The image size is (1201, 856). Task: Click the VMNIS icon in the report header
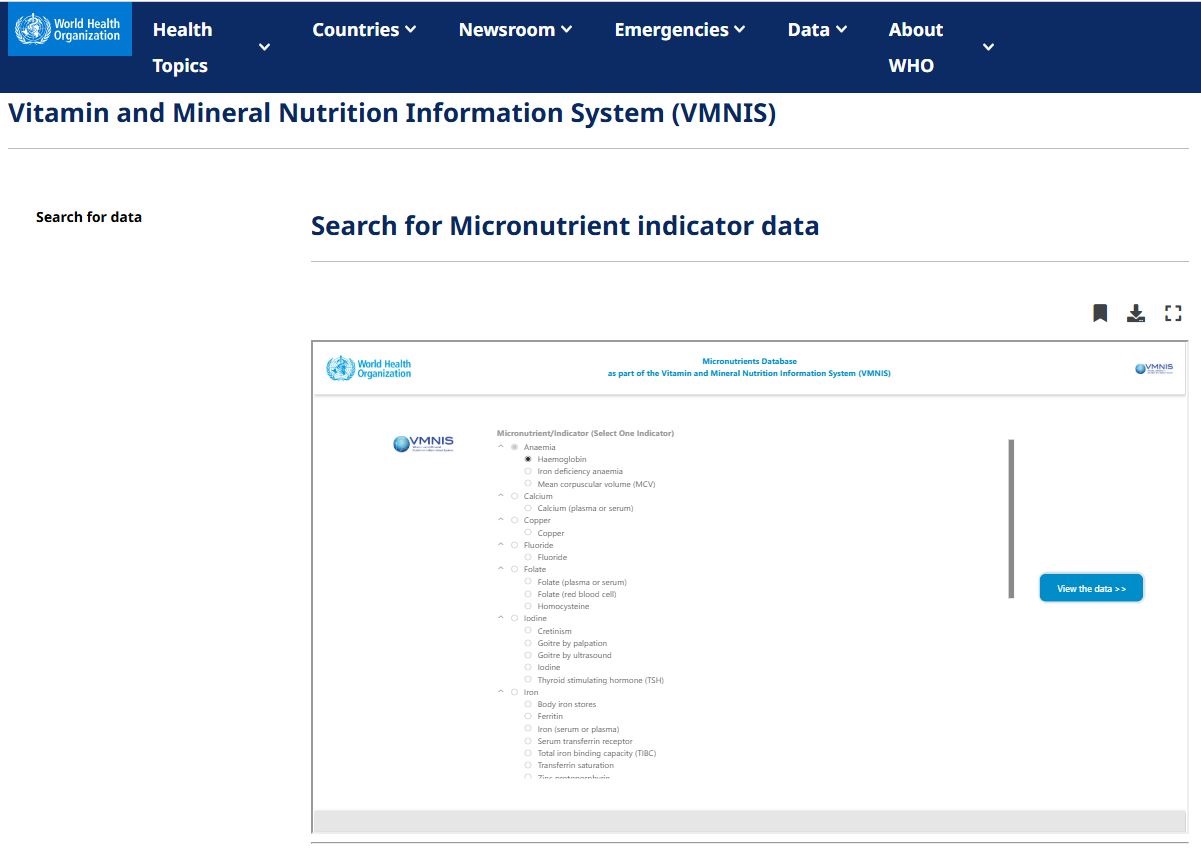click(1155, 367)
